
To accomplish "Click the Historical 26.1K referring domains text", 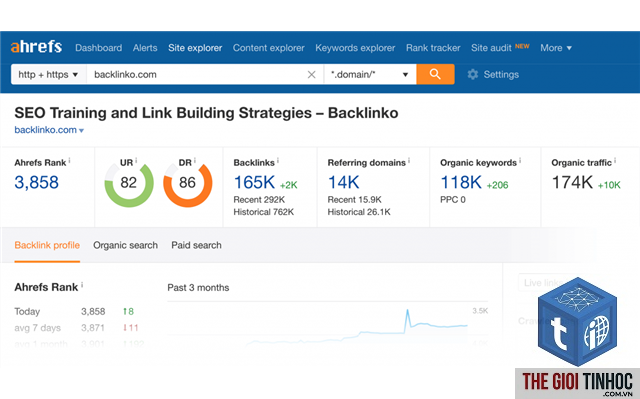I will click(x=359, y=212).
